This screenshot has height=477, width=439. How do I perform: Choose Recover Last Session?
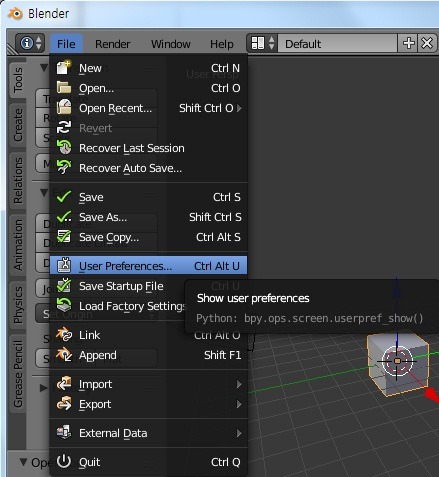[x=149, y=148]
